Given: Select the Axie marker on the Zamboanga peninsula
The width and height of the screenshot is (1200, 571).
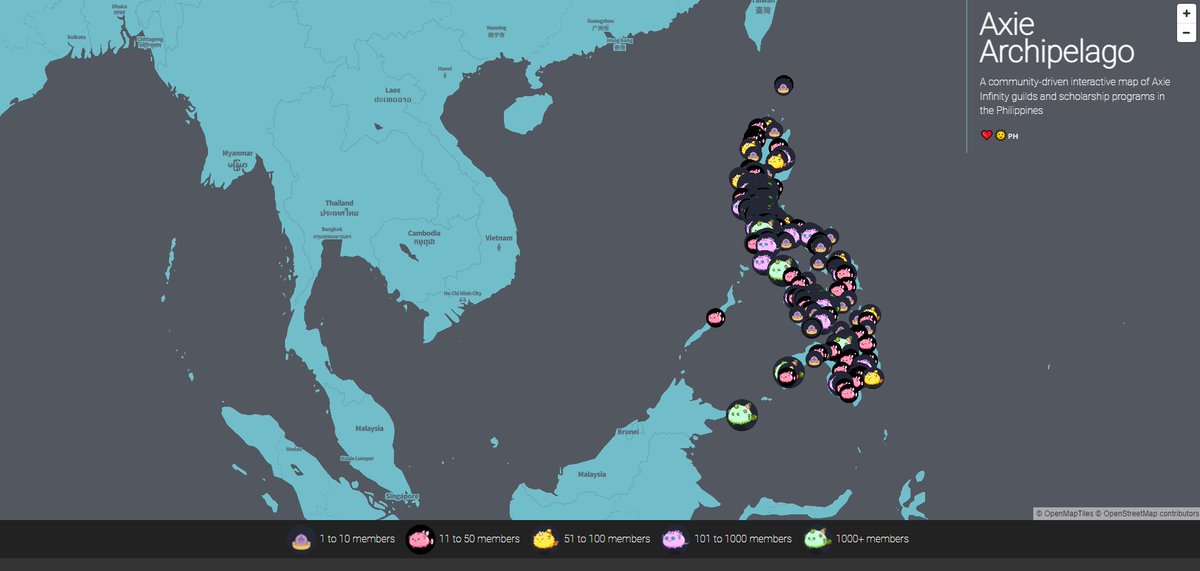Looking at the screenshot, I should tap(789, 373).
